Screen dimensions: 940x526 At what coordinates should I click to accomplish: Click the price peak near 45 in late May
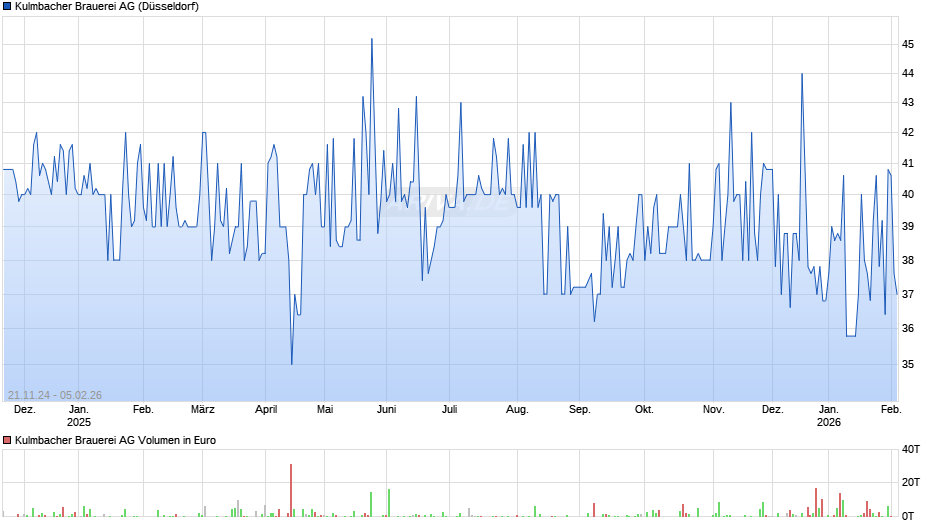372,40
